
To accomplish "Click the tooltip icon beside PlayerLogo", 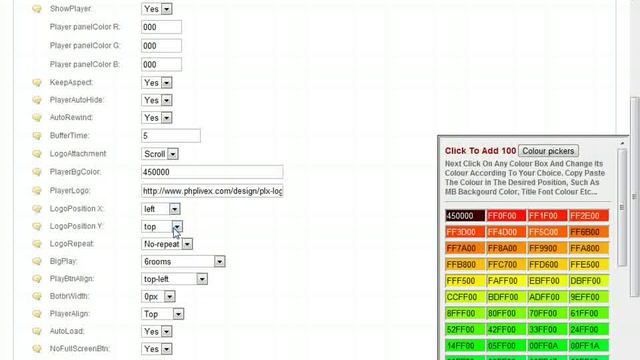I will [37, 191].
